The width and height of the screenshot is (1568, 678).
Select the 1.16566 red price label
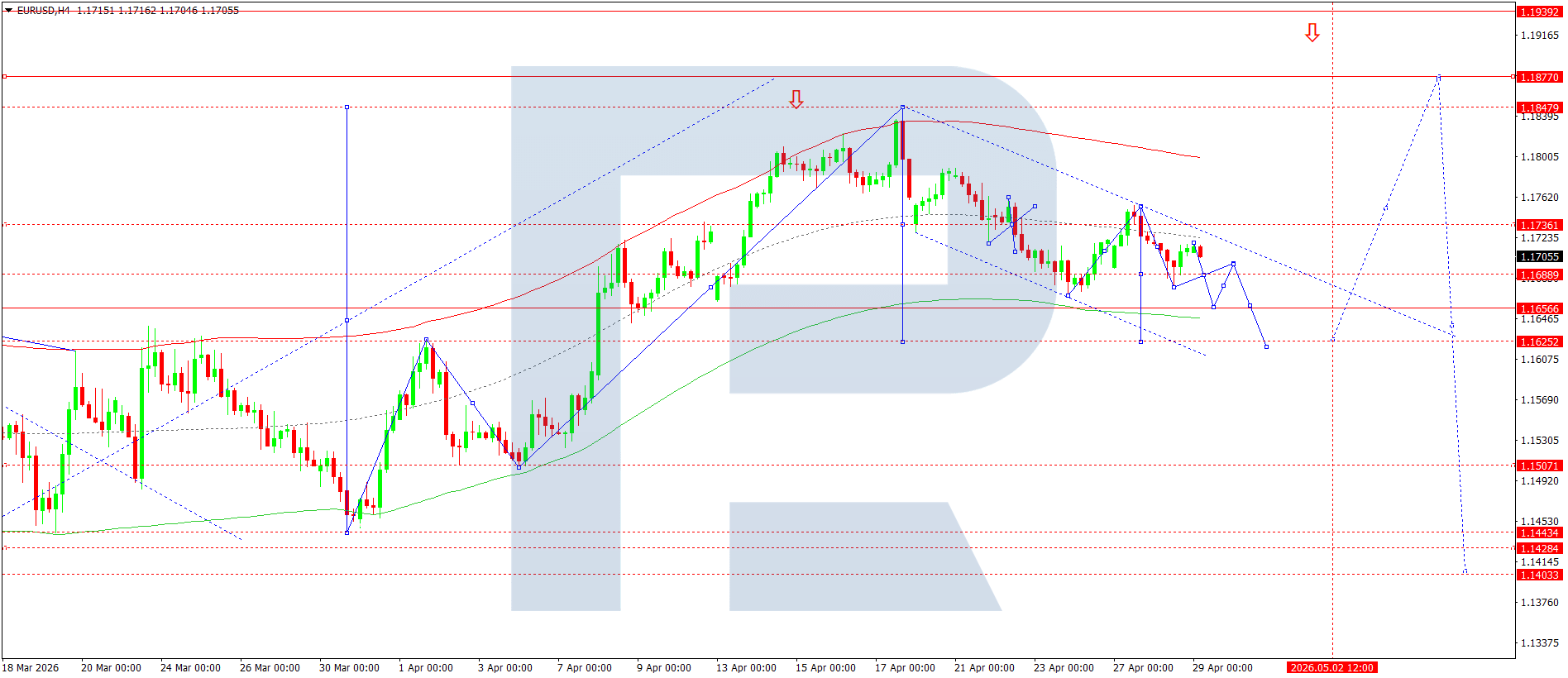tap(1539, 308)
